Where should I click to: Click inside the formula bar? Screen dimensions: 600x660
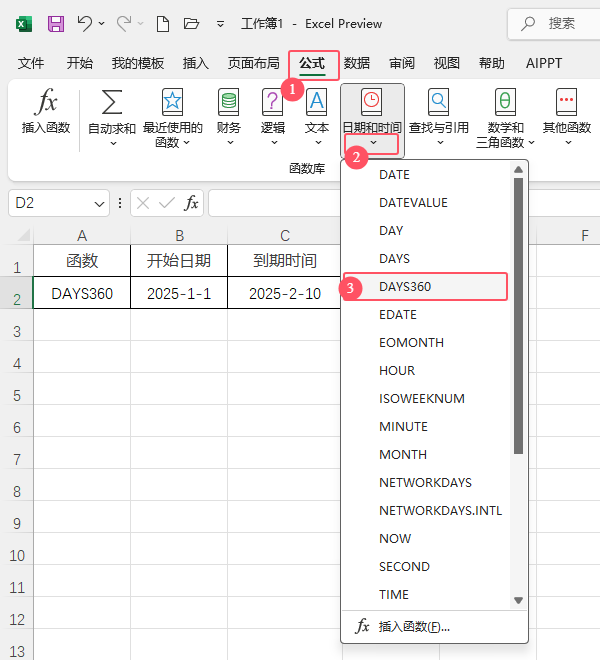275,203
